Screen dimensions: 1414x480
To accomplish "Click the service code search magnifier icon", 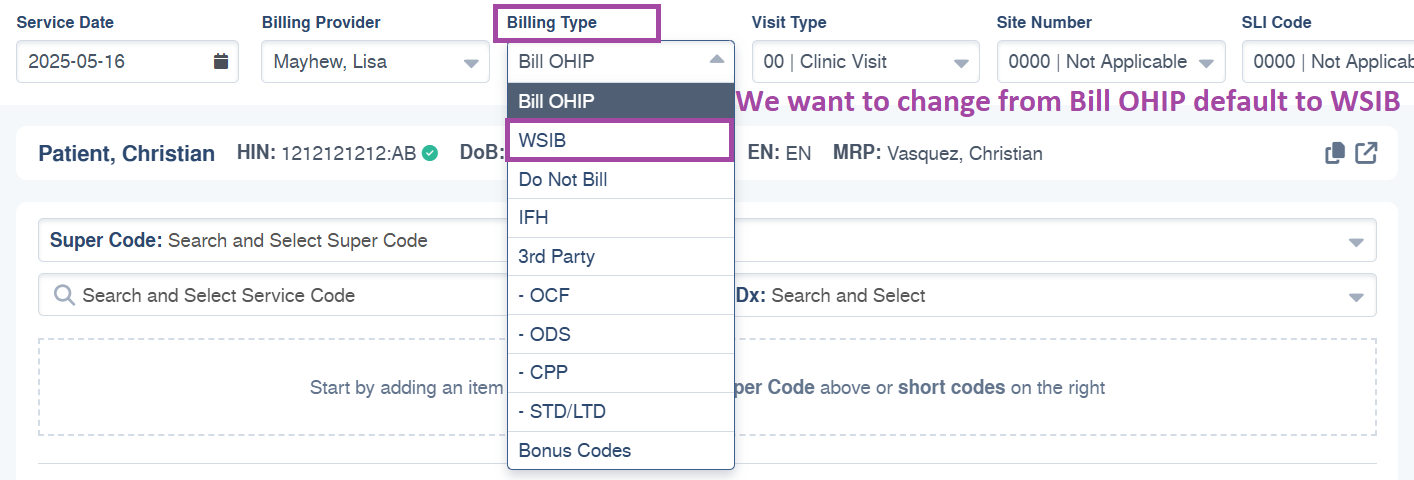I will (64, 295).
